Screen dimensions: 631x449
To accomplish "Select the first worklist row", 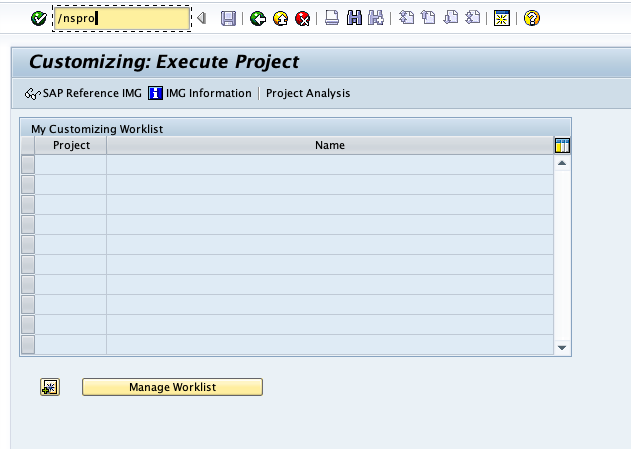I will (28, 165).
